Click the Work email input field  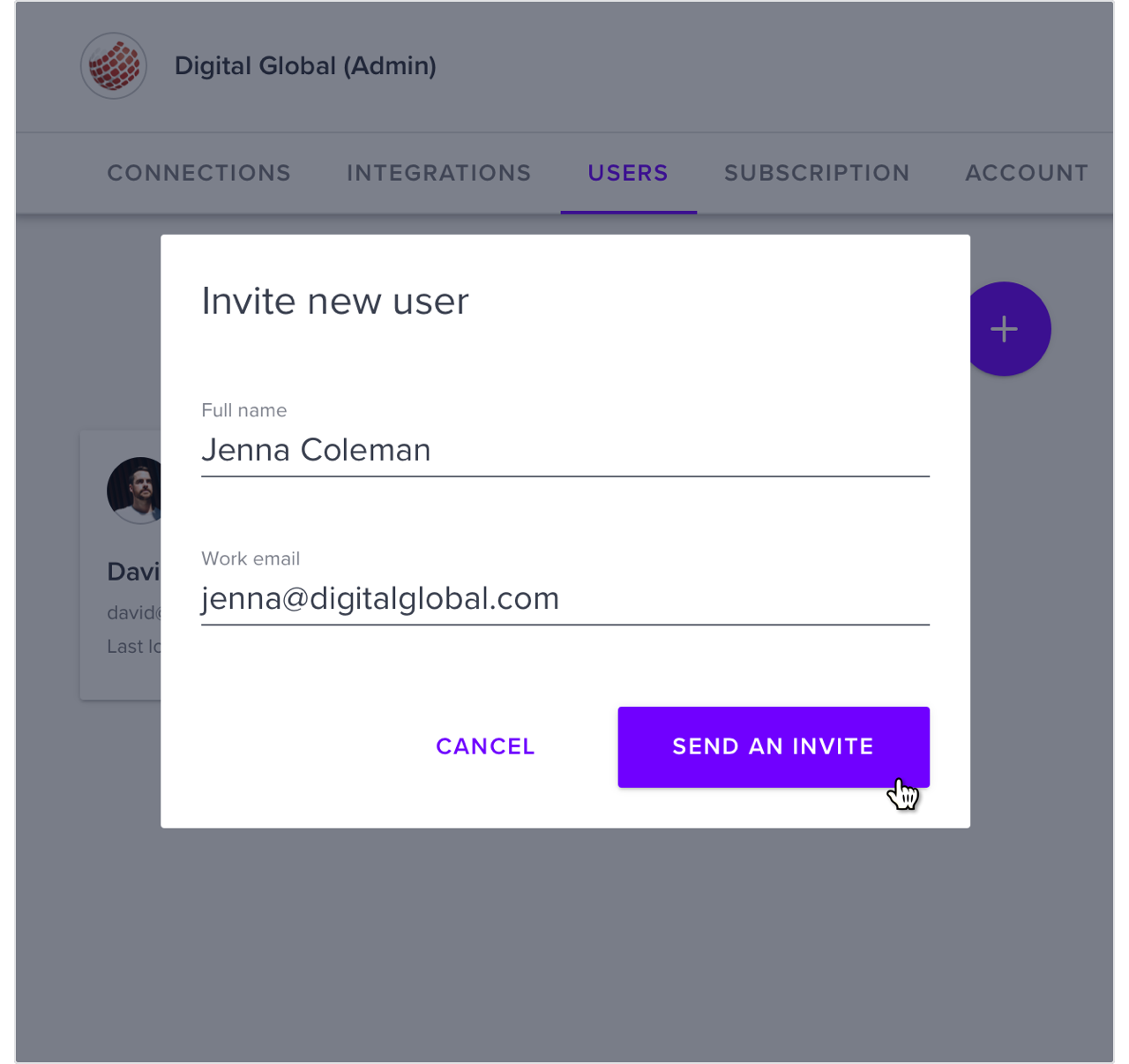click(565, 599)
